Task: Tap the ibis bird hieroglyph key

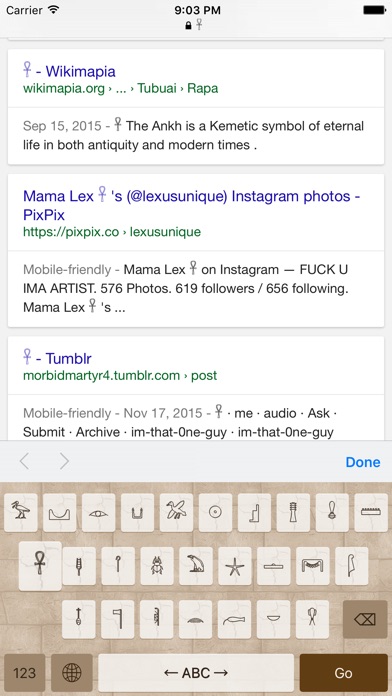Action: pos(20,513)
